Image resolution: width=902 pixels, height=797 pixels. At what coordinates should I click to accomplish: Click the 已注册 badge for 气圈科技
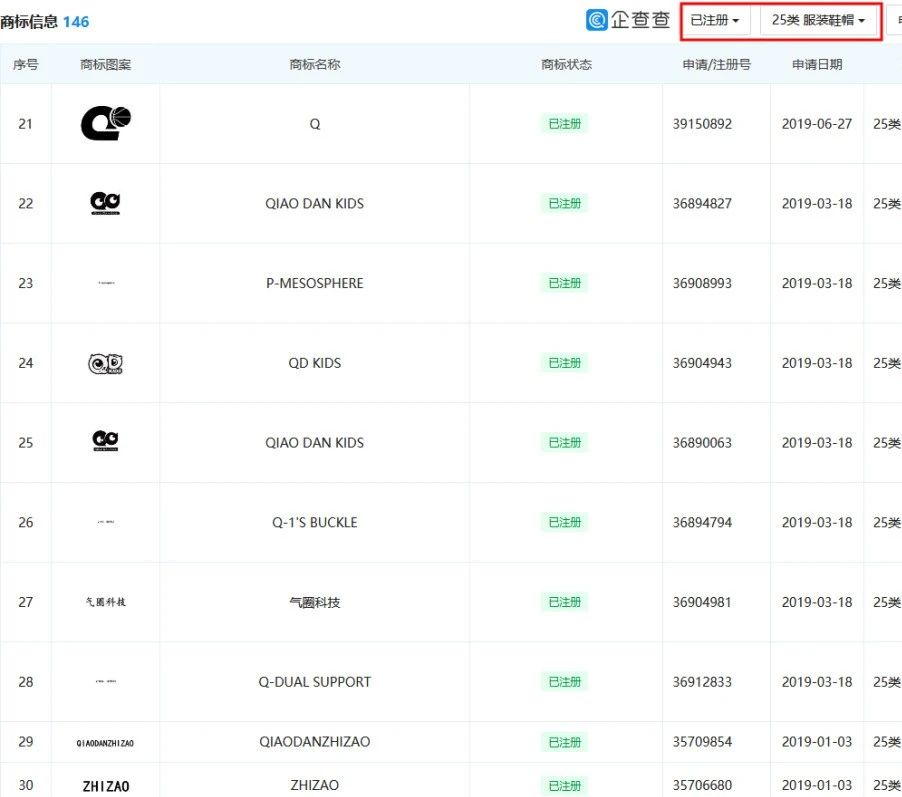[x=564, y=602]
